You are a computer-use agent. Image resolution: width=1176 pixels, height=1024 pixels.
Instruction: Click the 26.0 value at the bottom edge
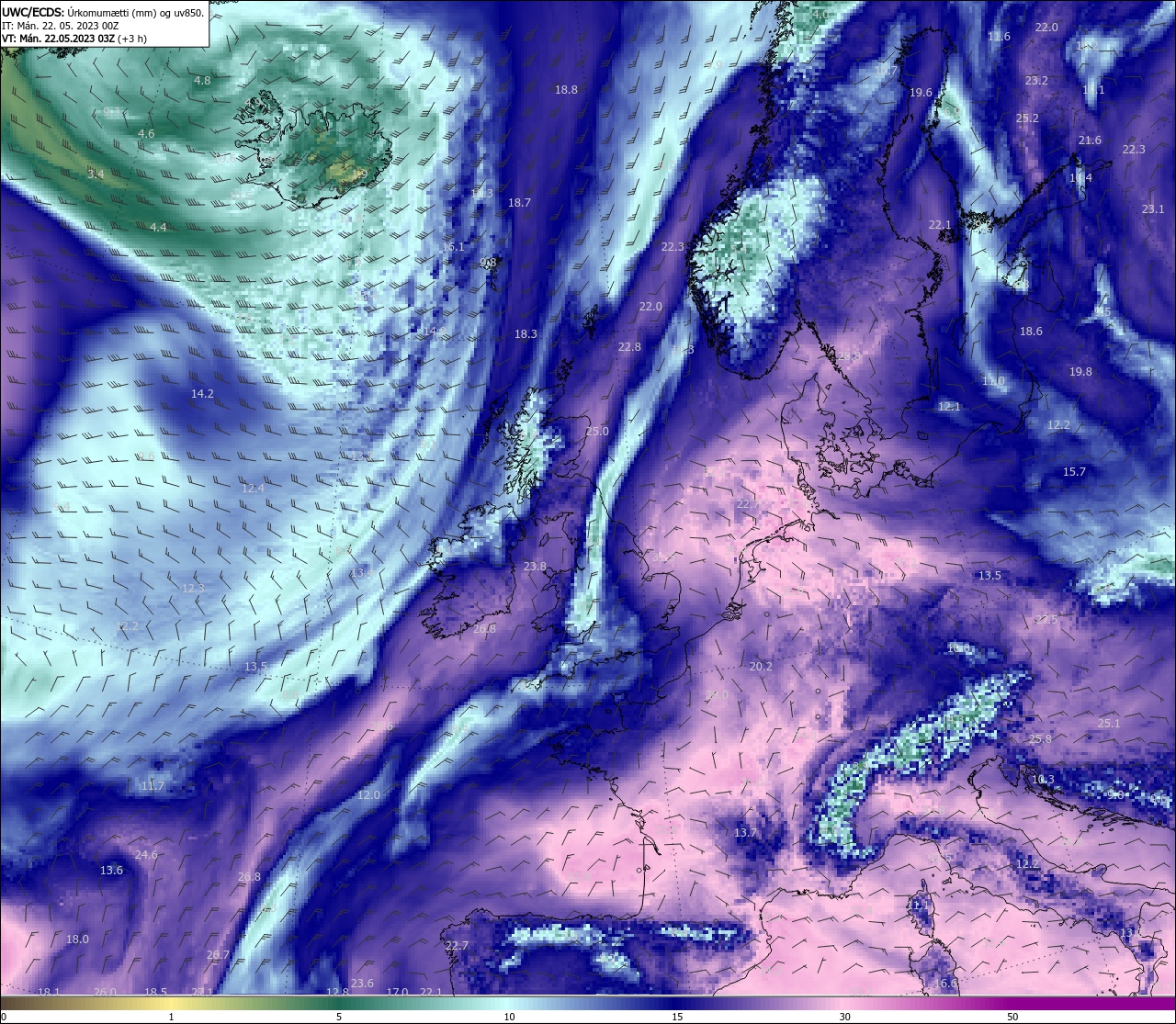[x=105, y=993]
